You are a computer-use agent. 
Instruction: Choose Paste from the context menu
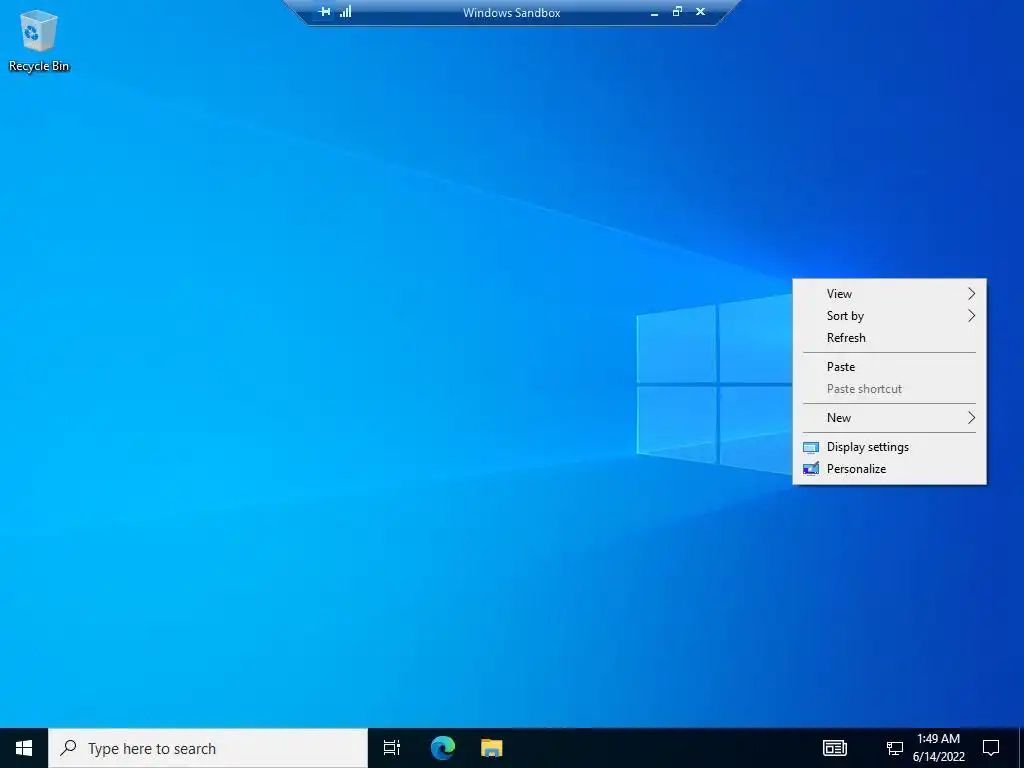click(889, 367)
